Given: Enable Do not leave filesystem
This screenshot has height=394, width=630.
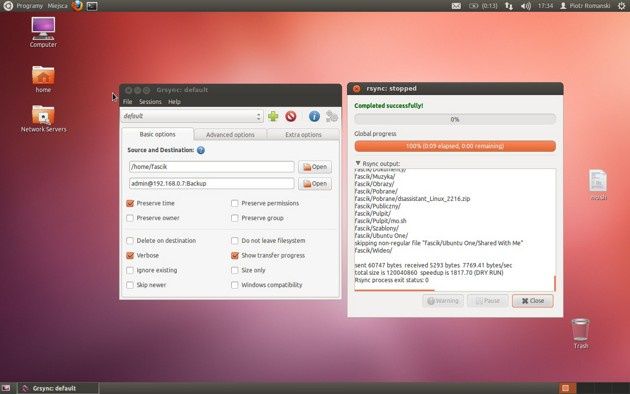Looking at the screenshot, I should [x=235, y=241].
